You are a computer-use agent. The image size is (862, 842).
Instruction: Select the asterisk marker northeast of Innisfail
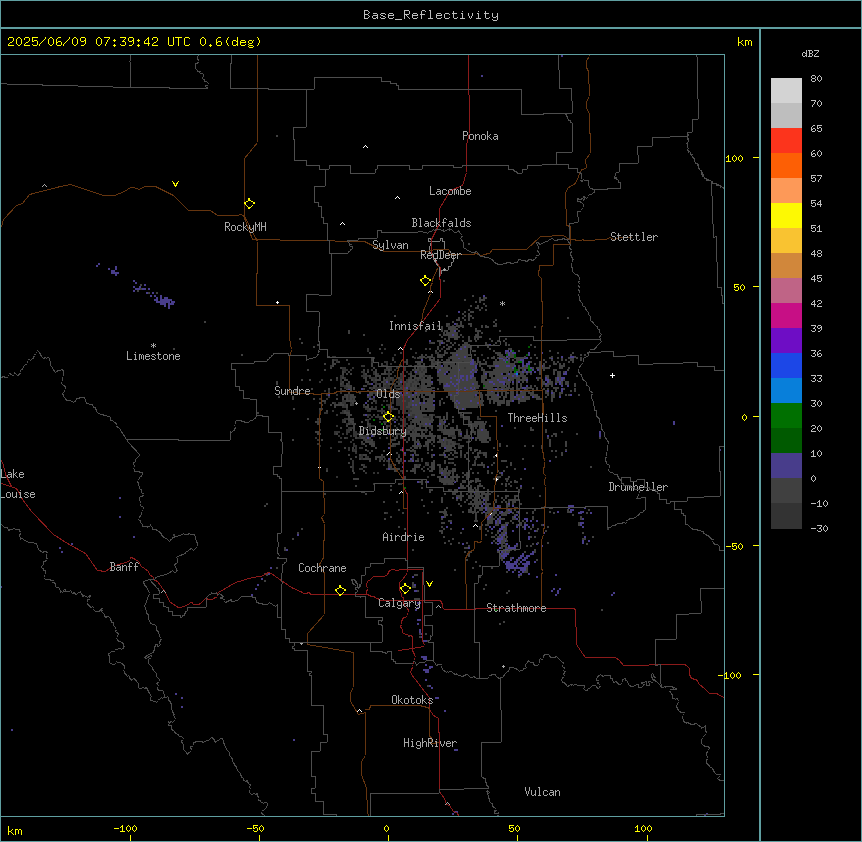coord(502,303)
